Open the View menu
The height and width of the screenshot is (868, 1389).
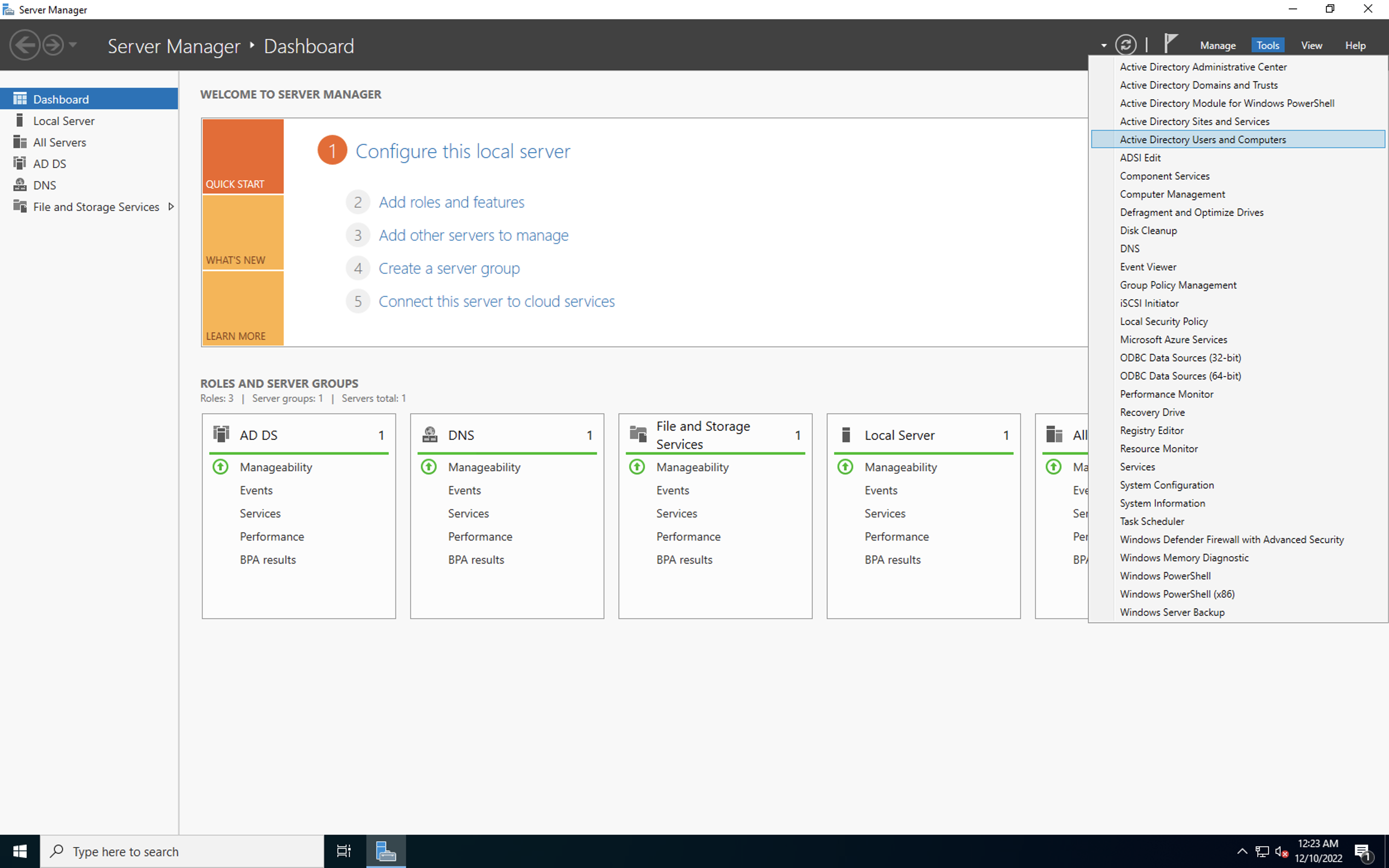[1311, 45]
